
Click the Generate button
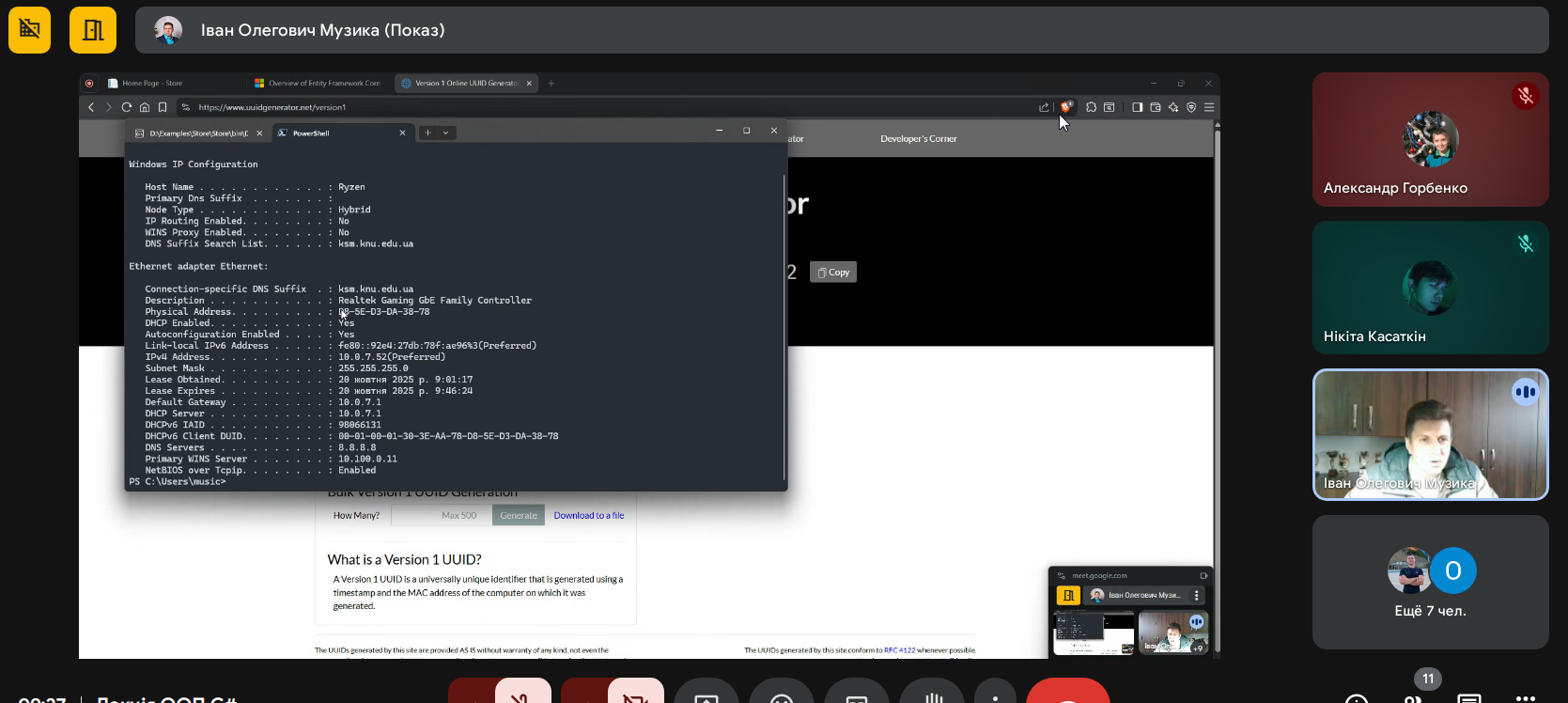(519, 515)
